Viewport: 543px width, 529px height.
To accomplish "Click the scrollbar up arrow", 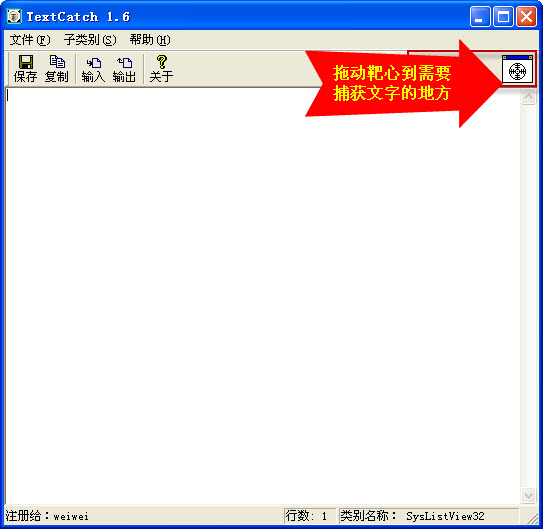I will [528, 96].
